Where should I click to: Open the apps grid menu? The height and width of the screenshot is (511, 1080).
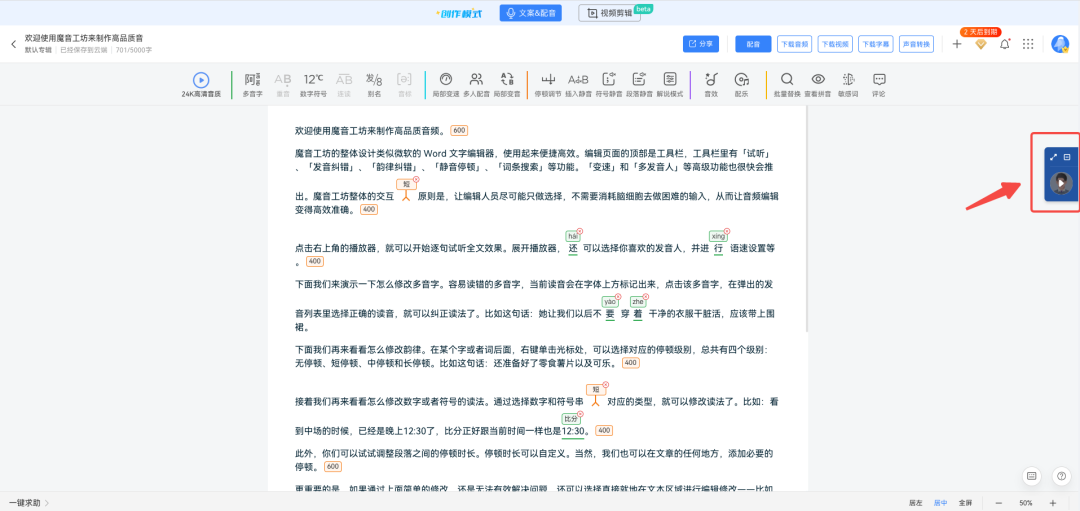(1028, 44)
